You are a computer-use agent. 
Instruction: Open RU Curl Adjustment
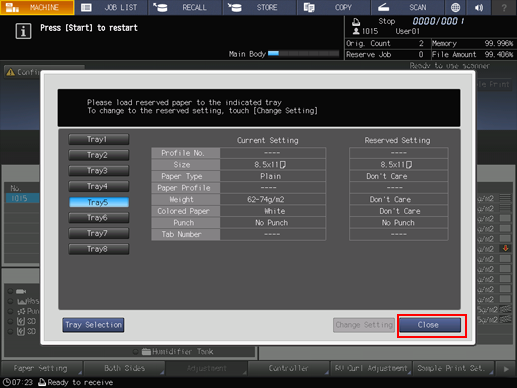pyautogui.click(x=371, y=368)
